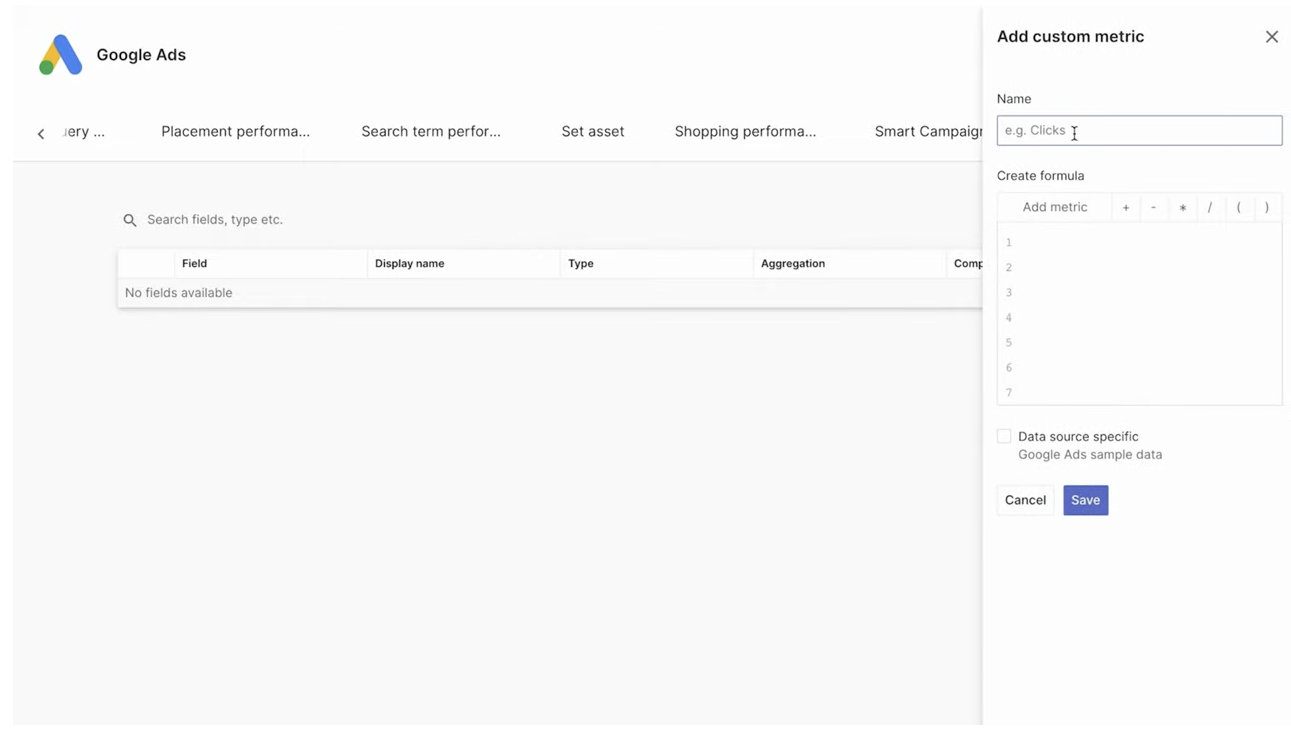Viewport: 1291px width, 739px height.
Task: Click the Google Ads logo
Action: 59,54
